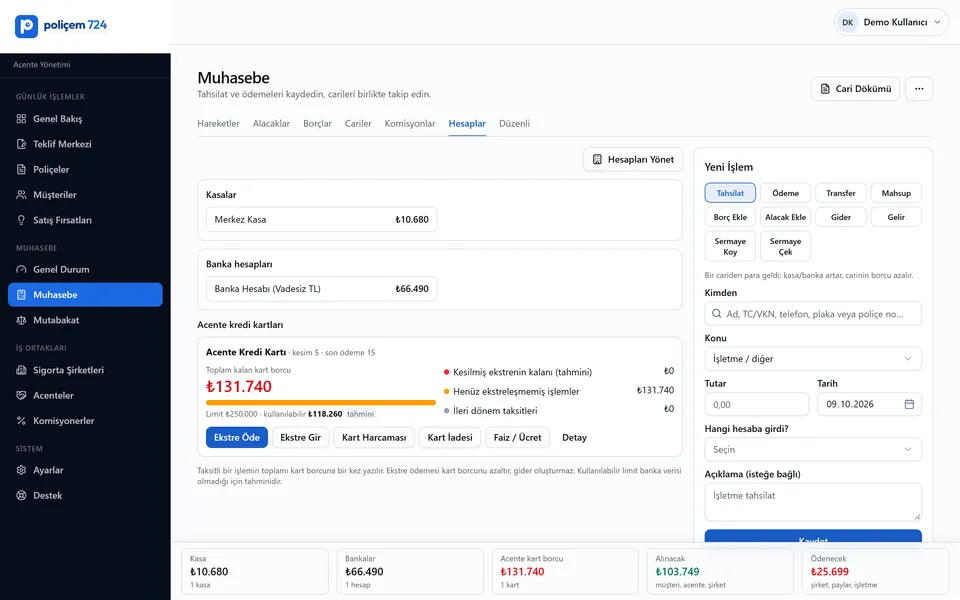Click the Ekstre Öde button
Screen dimensions: 960x600
pyautogui.click(x=237, y=438)
